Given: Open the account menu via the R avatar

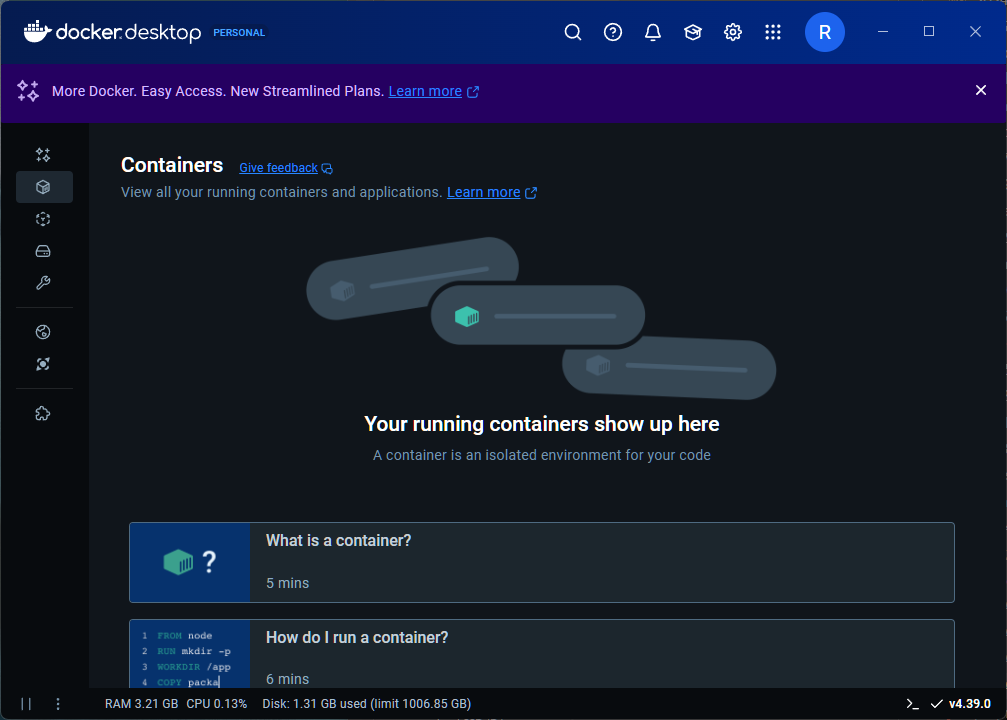Looking at the screenshot, I should (825, 31).
